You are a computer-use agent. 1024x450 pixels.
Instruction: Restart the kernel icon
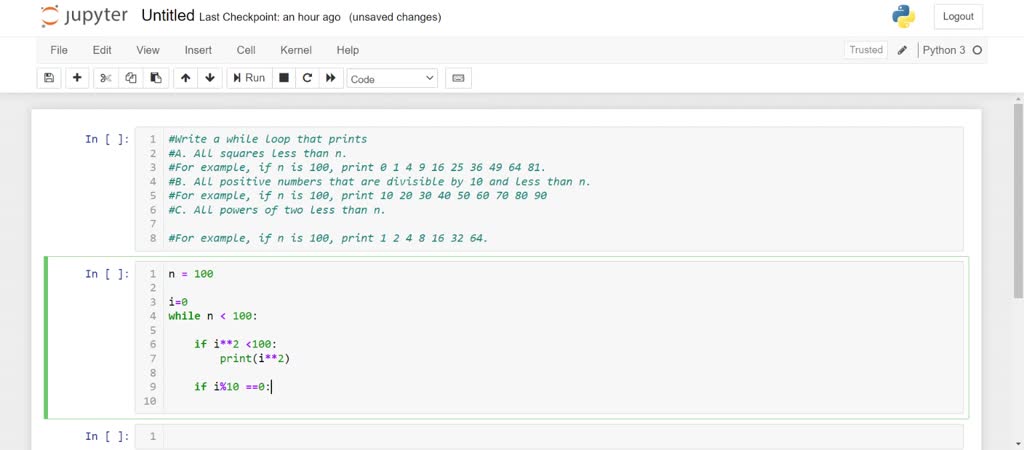click(x=307, y=78)
